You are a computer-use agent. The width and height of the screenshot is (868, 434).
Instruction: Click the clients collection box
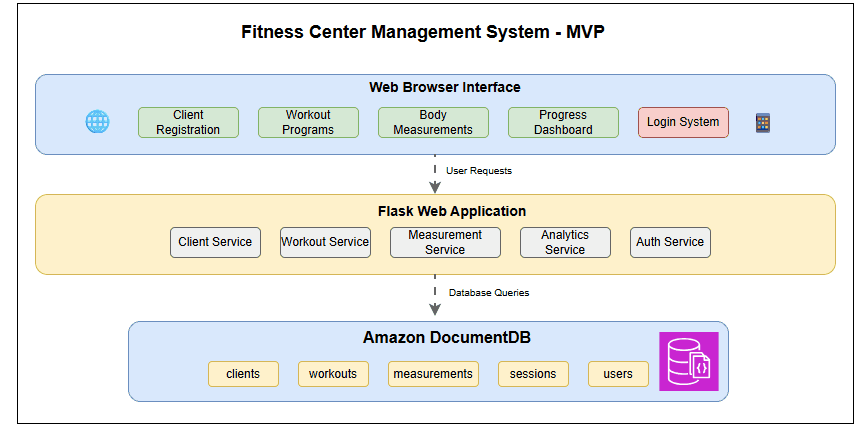[x=243, y=374]
